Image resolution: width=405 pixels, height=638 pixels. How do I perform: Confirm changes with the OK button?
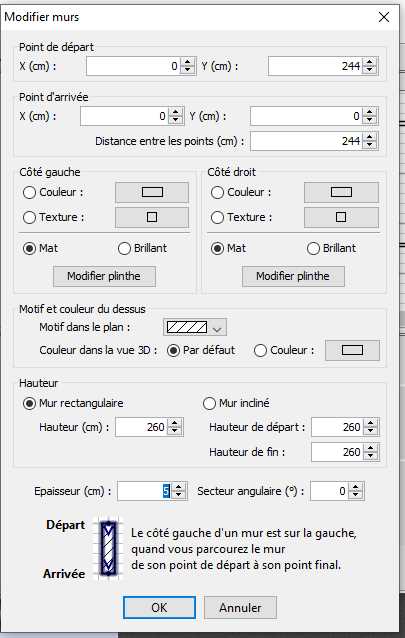159,607
